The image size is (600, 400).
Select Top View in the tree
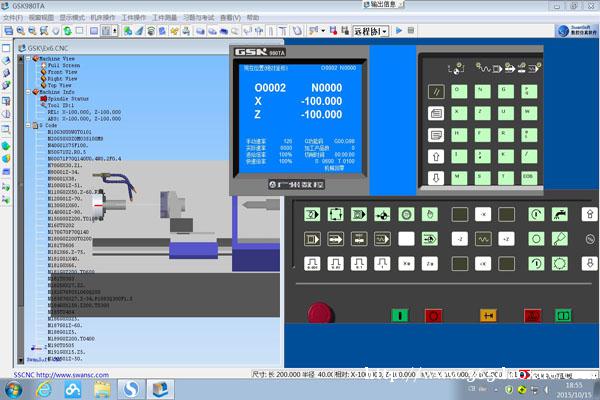click(59, 87)
